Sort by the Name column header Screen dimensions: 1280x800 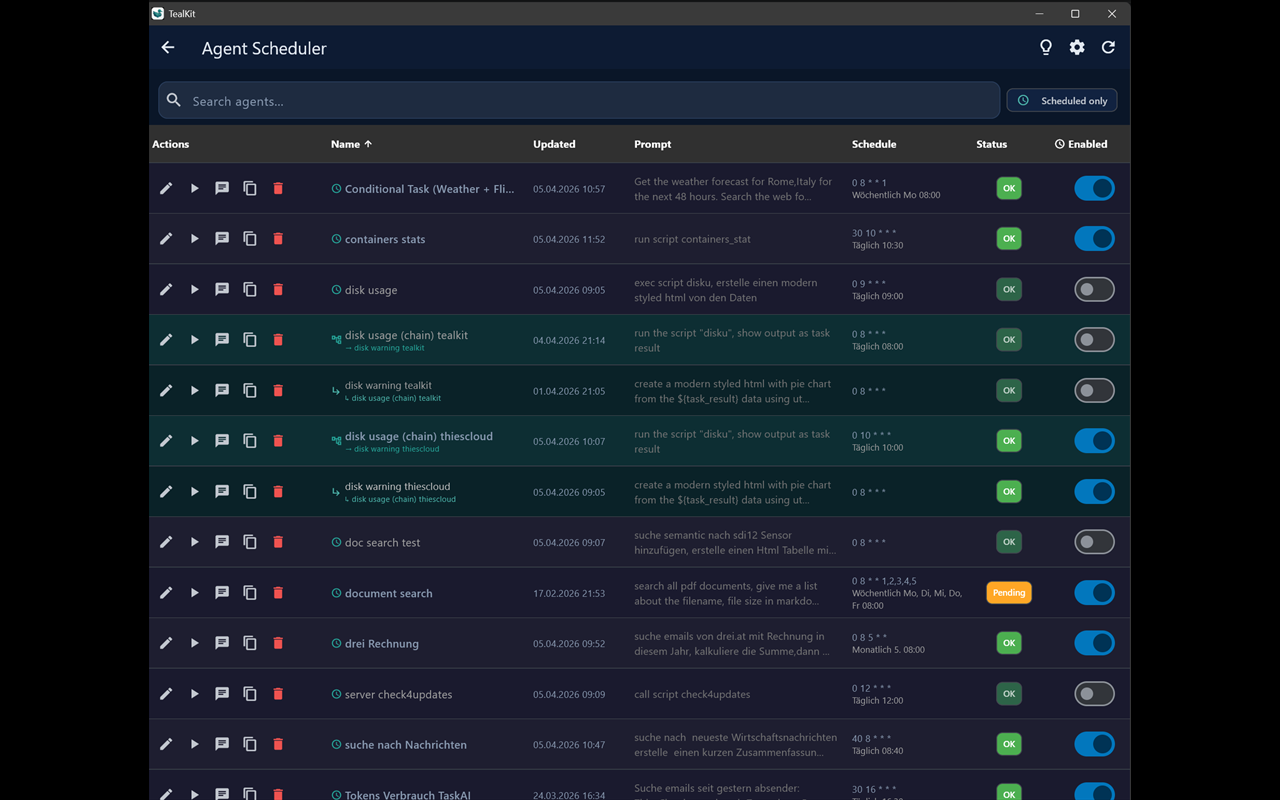coord(345,144)
